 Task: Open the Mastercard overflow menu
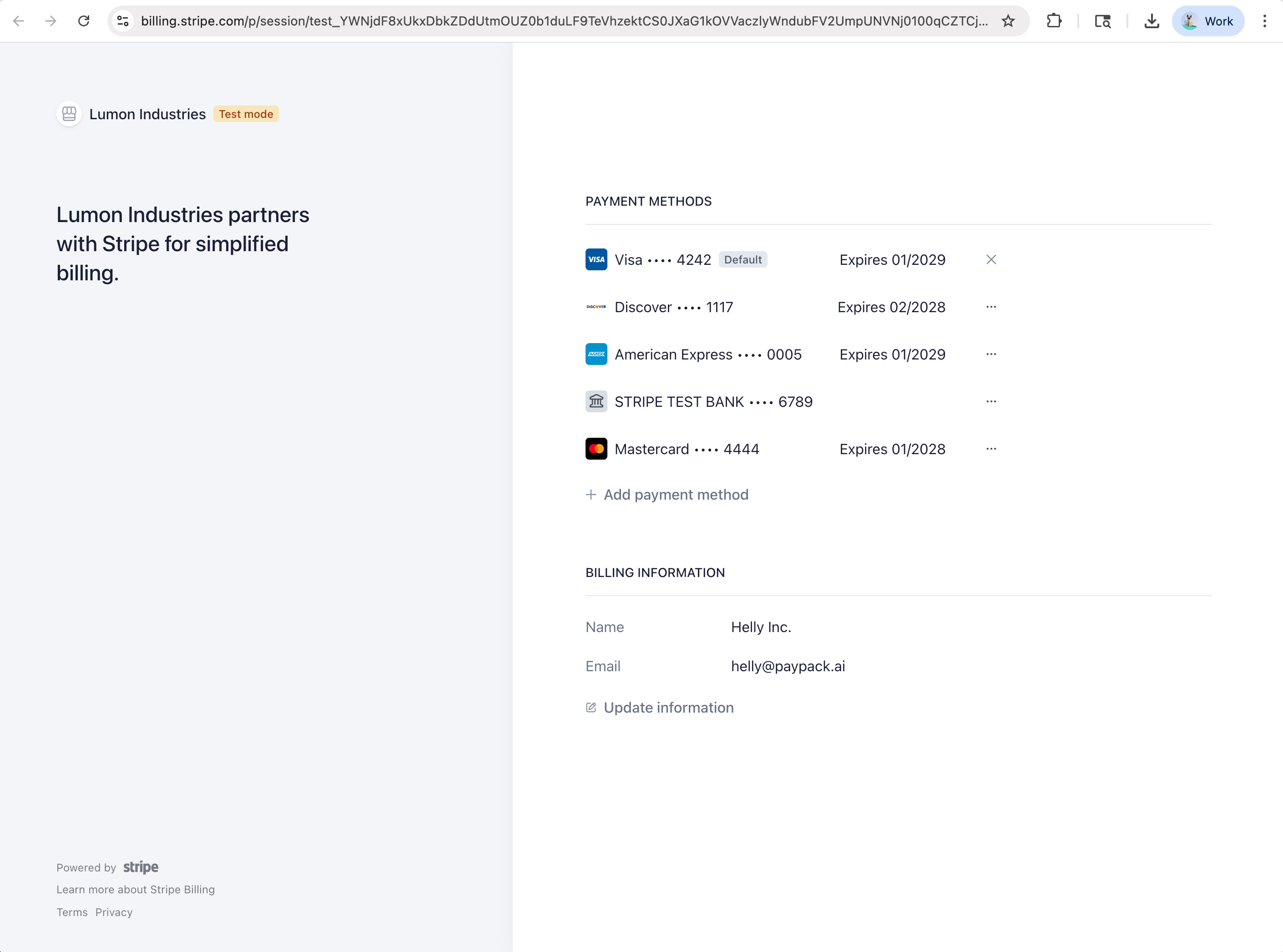coord(991,448)
